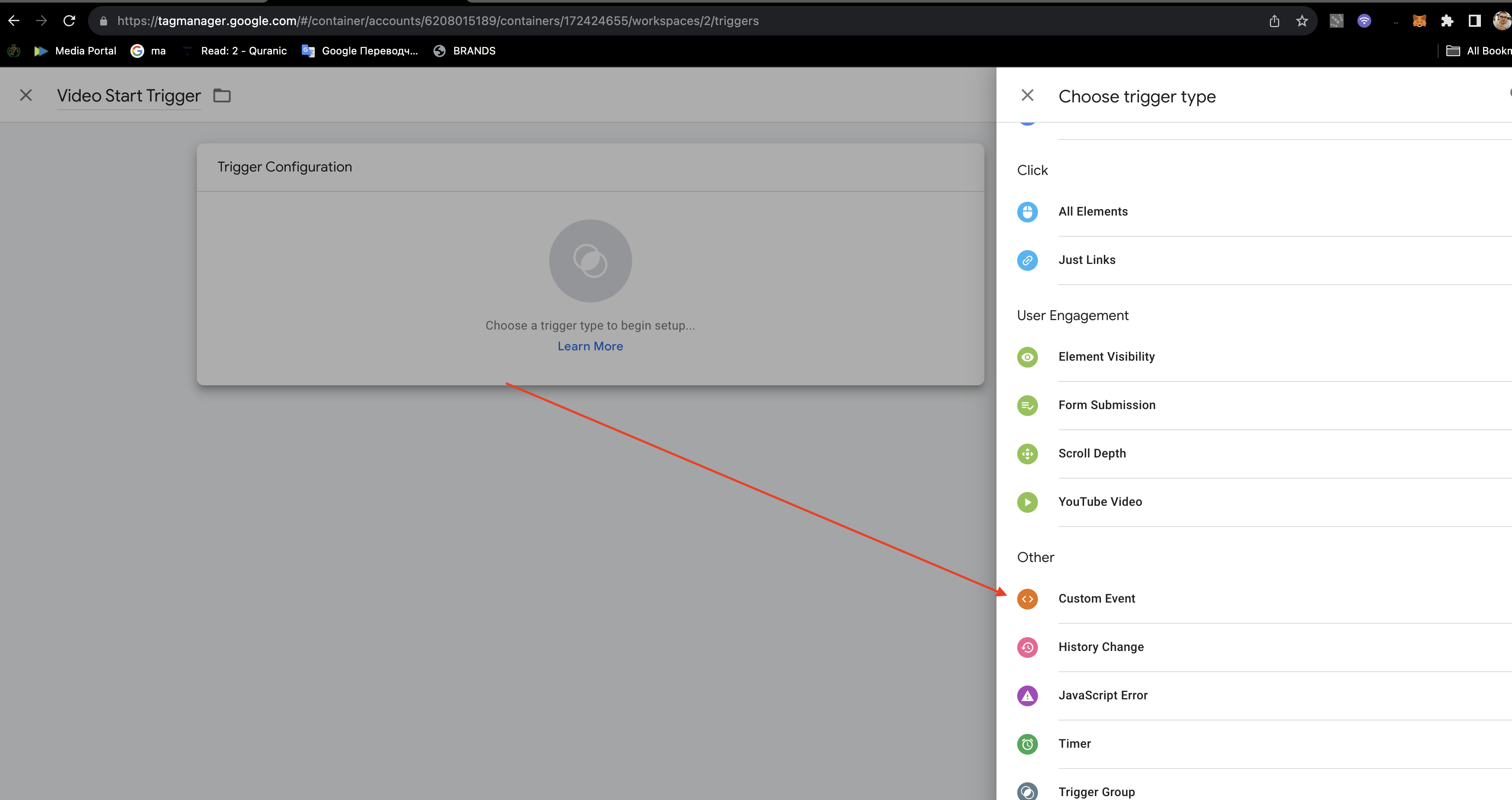Go forward in browser history
Viewport: 1512px width, 800px height.
tap(41, 21)
